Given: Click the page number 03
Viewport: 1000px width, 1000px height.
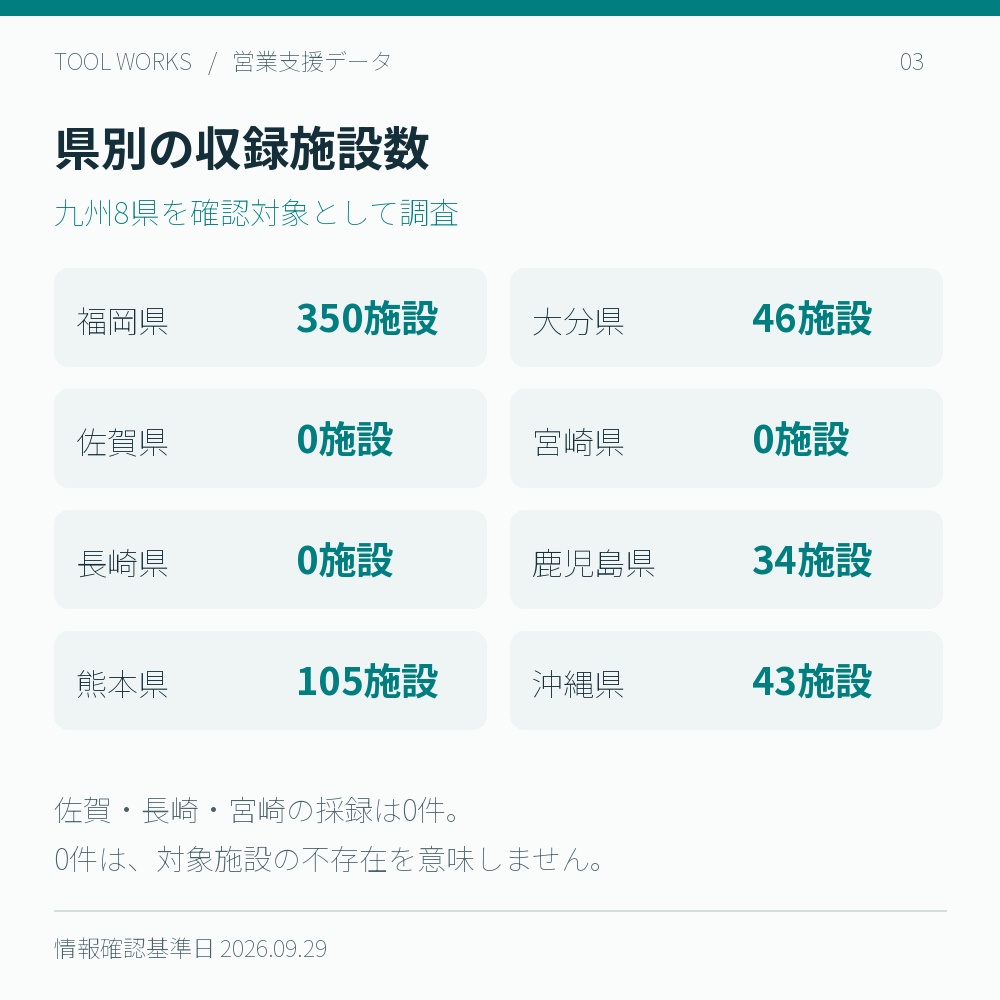Looking at the screenshot, I should [x=911, y=62].
